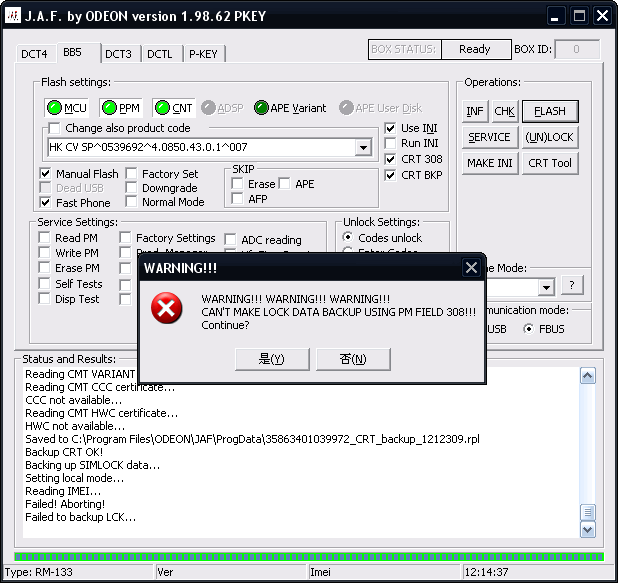Image resolution: width=618 pixels, height=583 pixels.
Task: Select Codes unlock radio button
Action: coord(348,237)
